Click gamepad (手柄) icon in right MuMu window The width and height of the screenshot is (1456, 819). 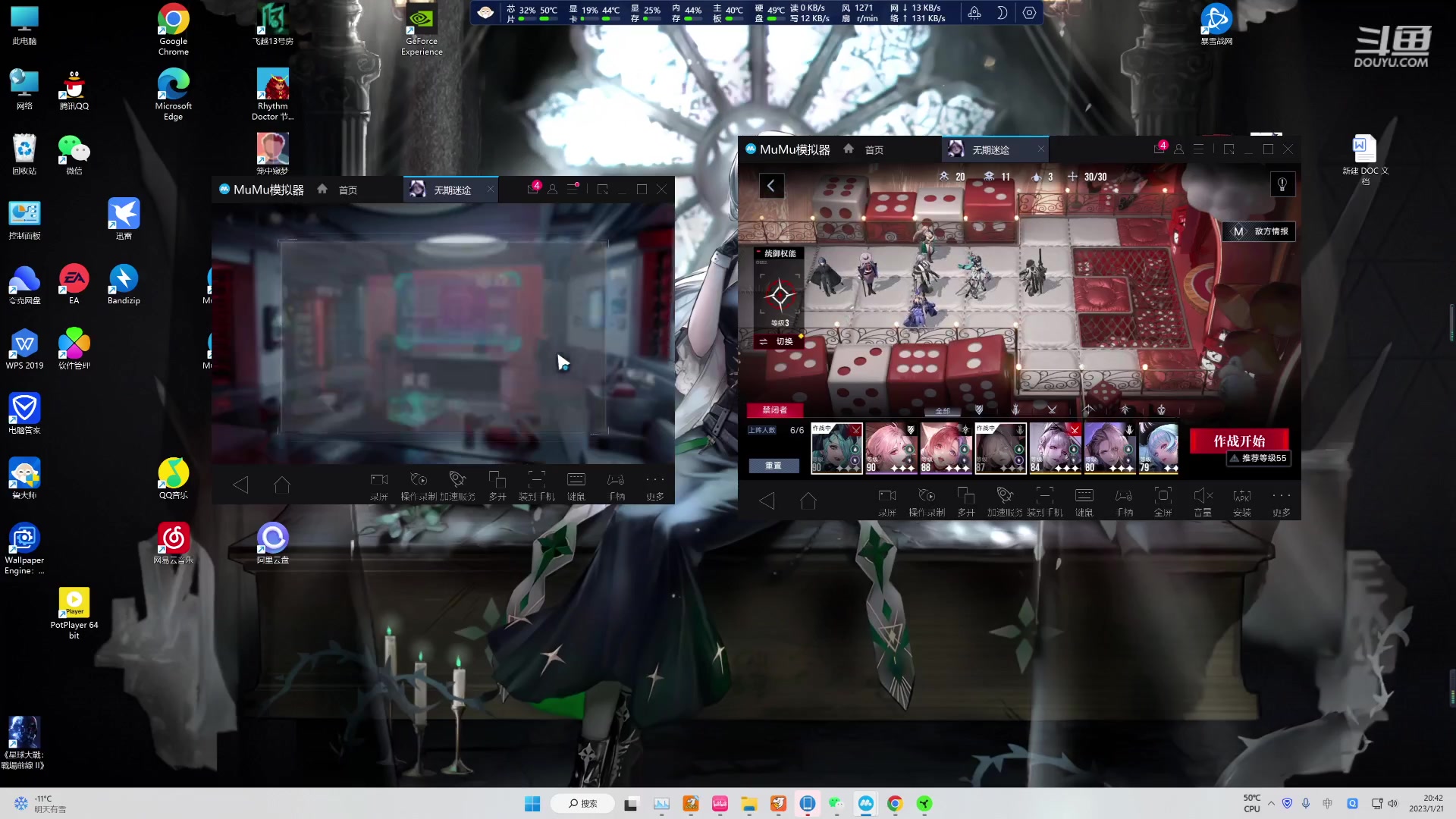[x=1124, y=502]
